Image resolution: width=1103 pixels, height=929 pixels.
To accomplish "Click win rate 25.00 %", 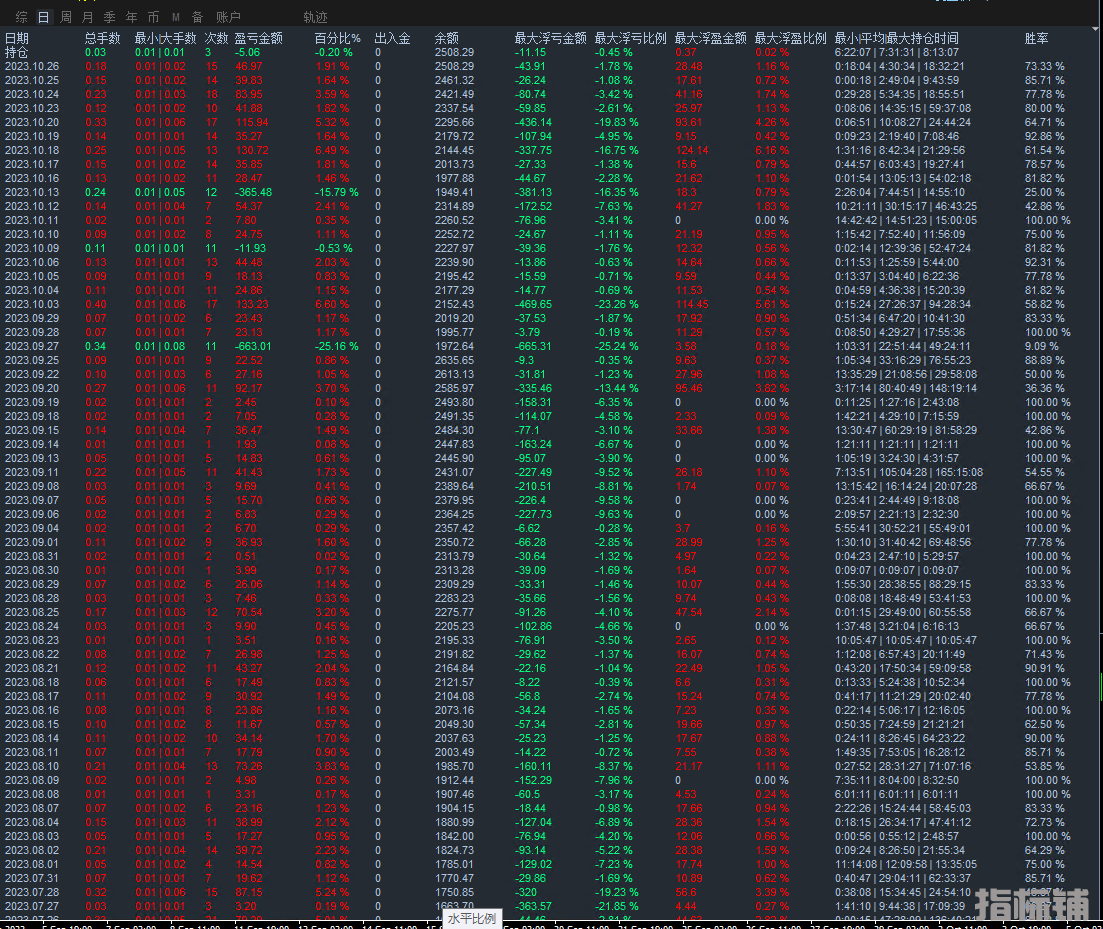I will point(1045,192).
